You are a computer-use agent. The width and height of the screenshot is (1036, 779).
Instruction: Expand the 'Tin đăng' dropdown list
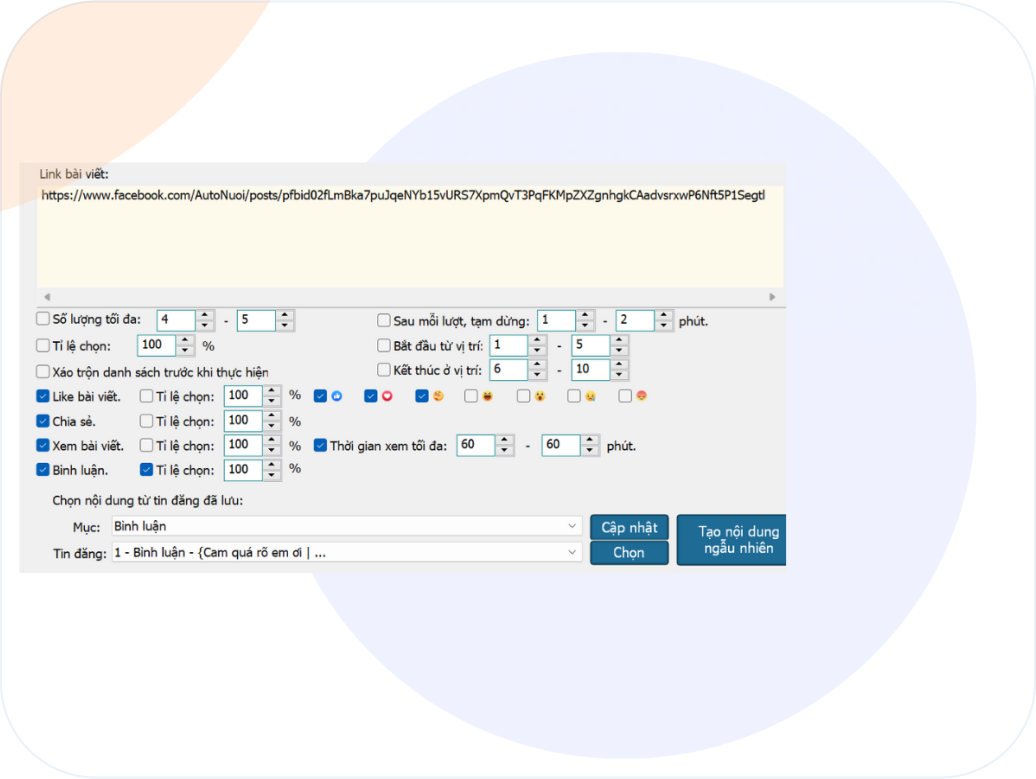(x=572, y=552)
